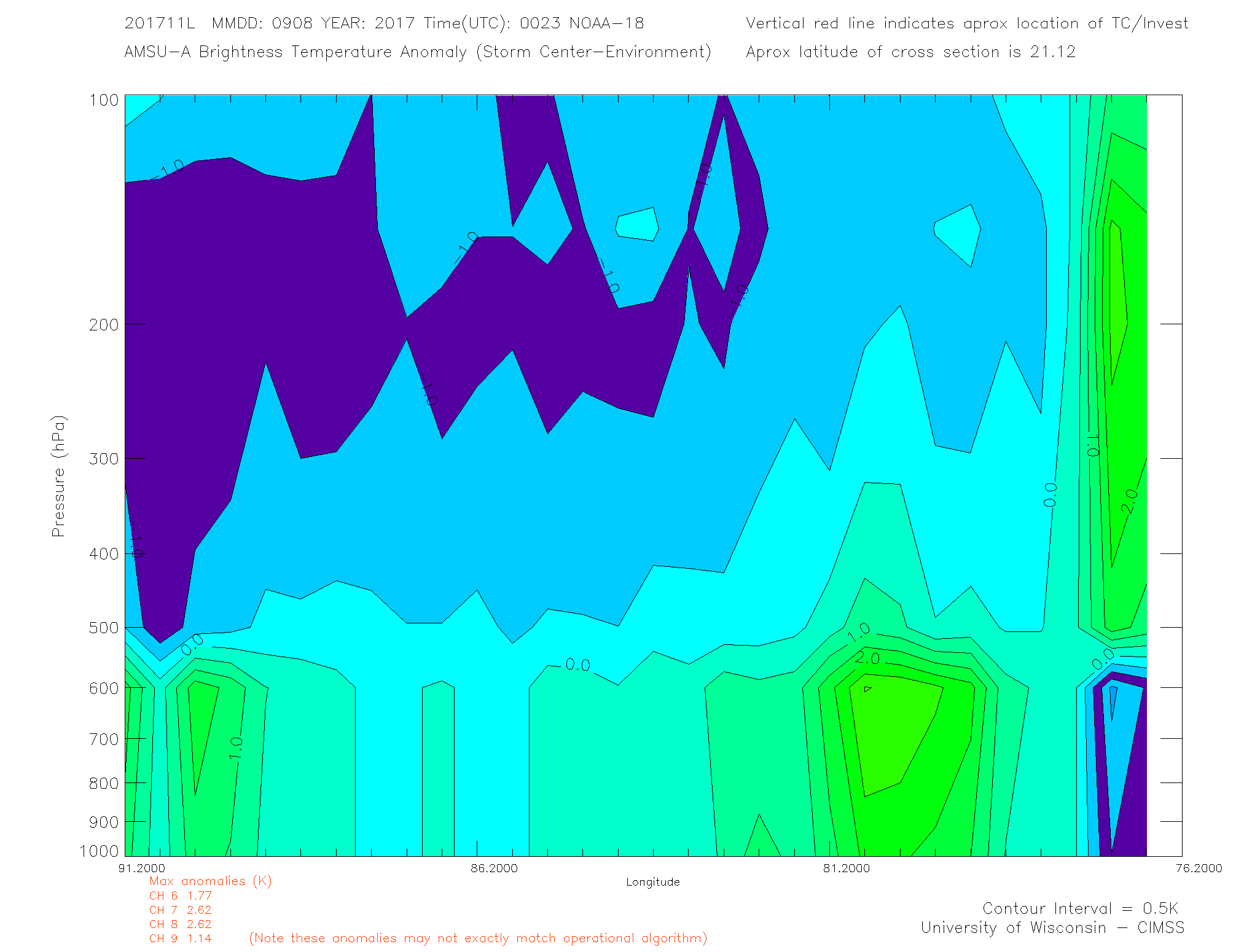The image size is (1244, 952).
Task: Click the 0.0 contour label near bottom center
Action: 577,665
